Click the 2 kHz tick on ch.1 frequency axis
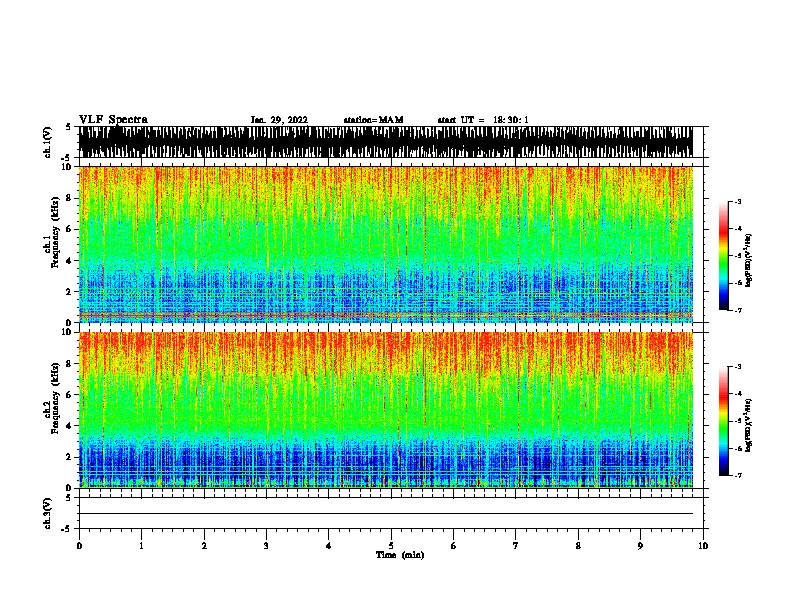 point(70,291)
